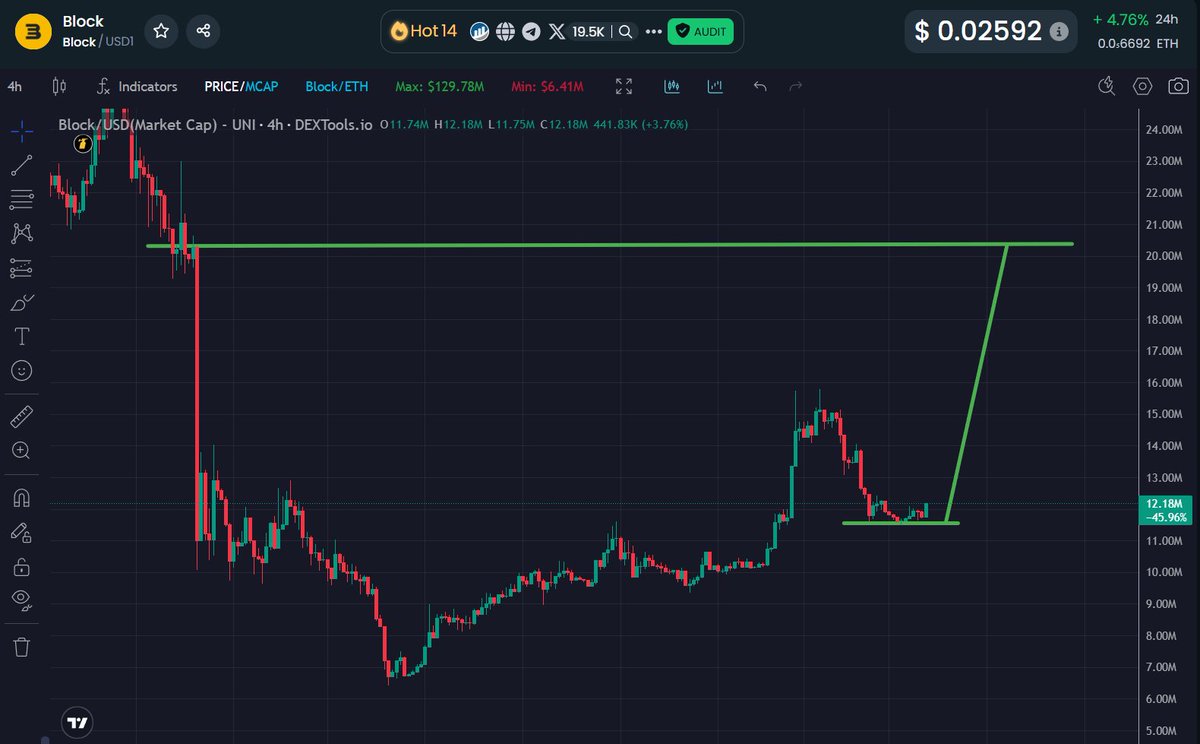Open the 4h timeframe dropdown
The width and height of the screenshot is (1200, 744).
14,87
